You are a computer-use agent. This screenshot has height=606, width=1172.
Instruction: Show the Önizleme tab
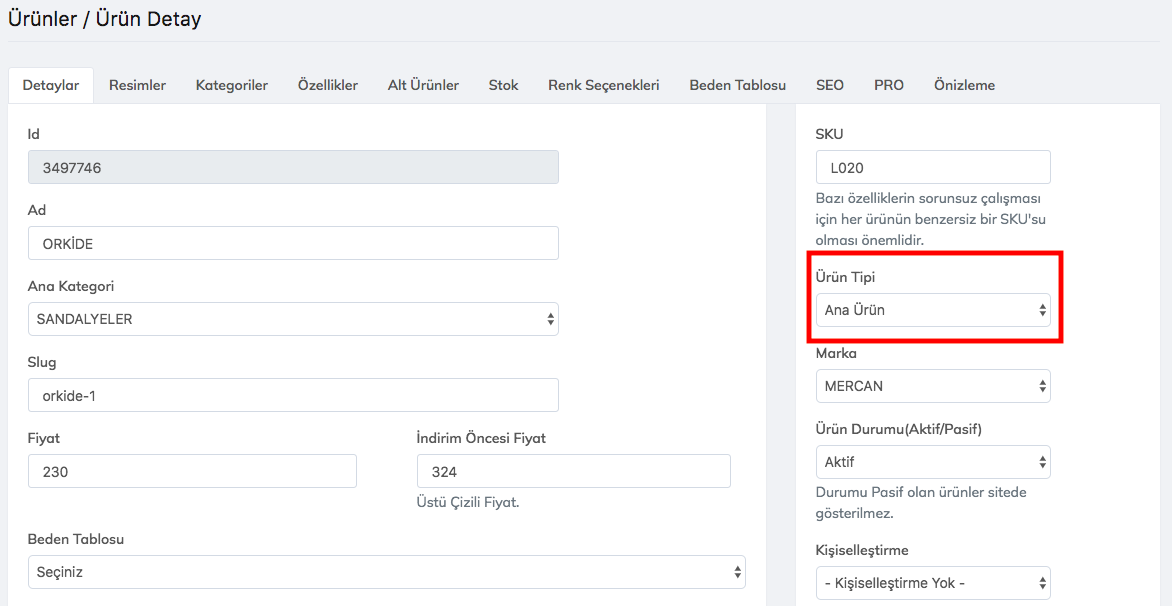pos(964,85)
